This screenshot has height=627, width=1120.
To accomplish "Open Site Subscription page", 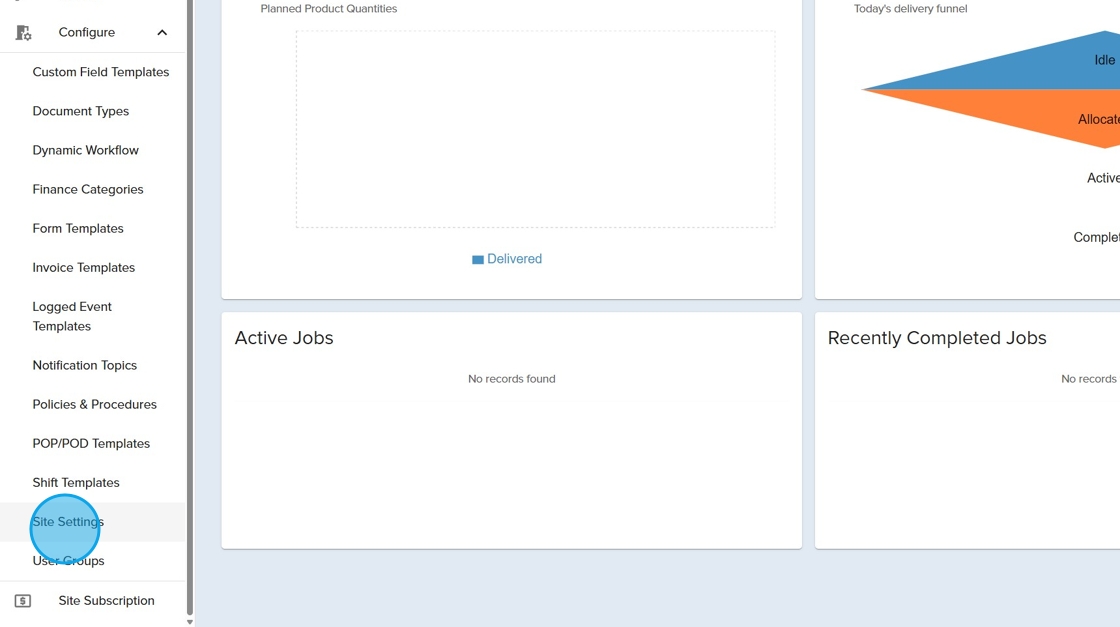I will click(x=106, y=601).
